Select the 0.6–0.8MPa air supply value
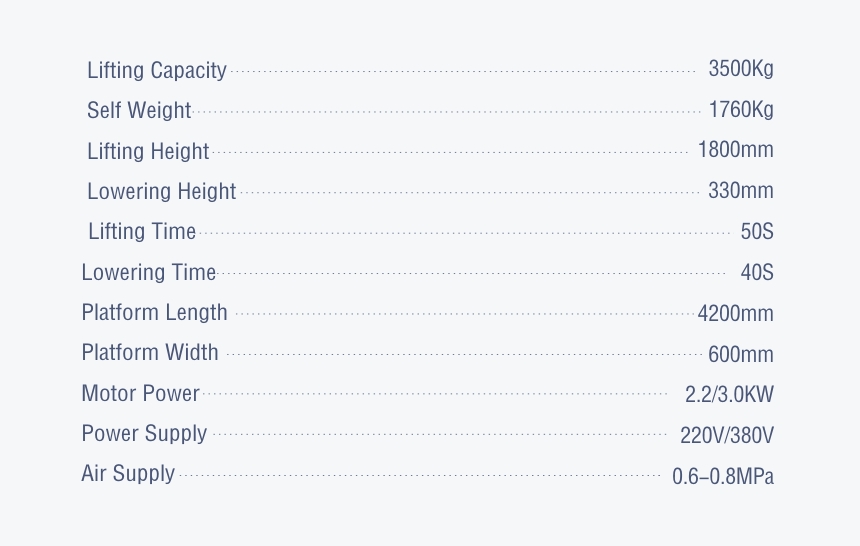 (723, 476)
